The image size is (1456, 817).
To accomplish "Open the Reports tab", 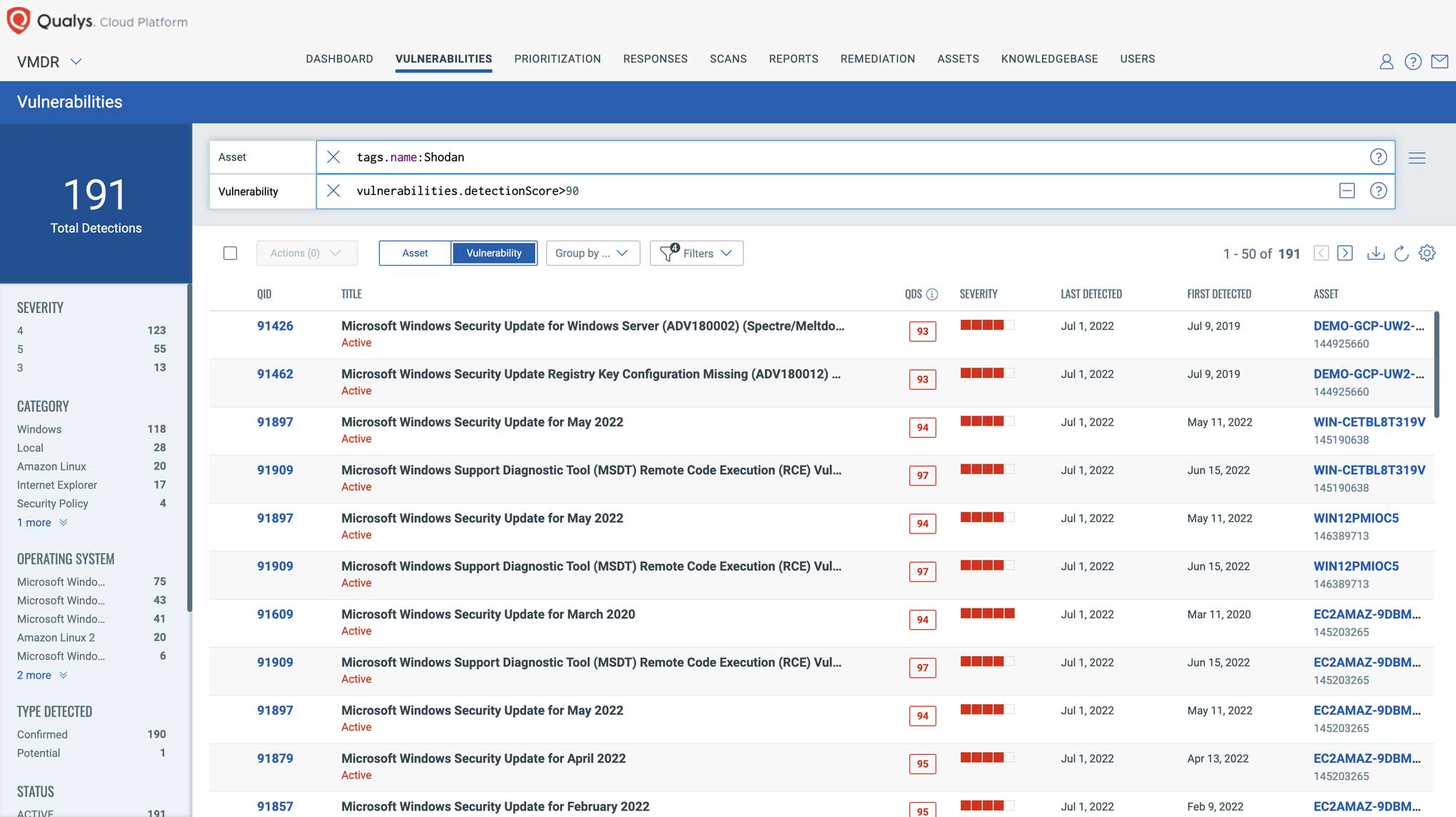I will click(793, 59).
